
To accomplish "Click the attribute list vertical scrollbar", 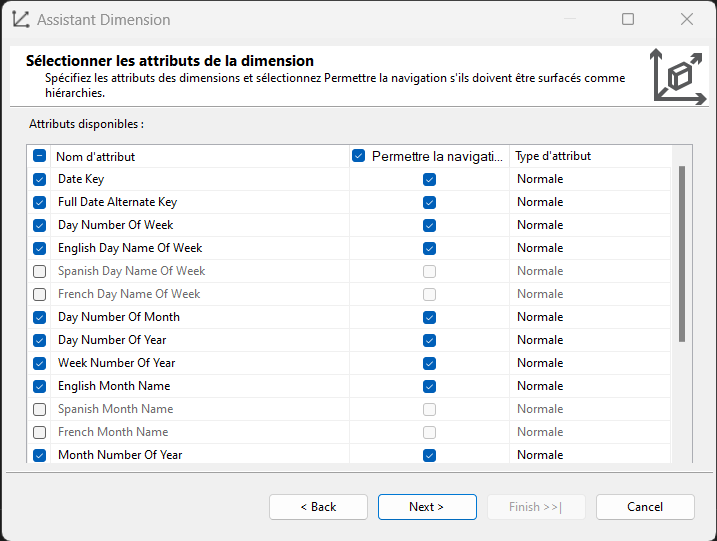I will (x=682, y=254).
